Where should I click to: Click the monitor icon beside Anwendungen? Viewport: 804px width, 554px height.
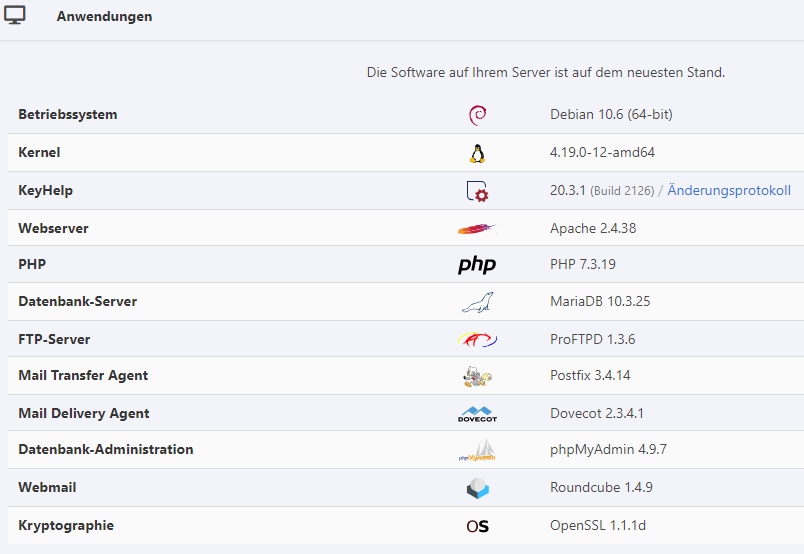pos(16,16)
